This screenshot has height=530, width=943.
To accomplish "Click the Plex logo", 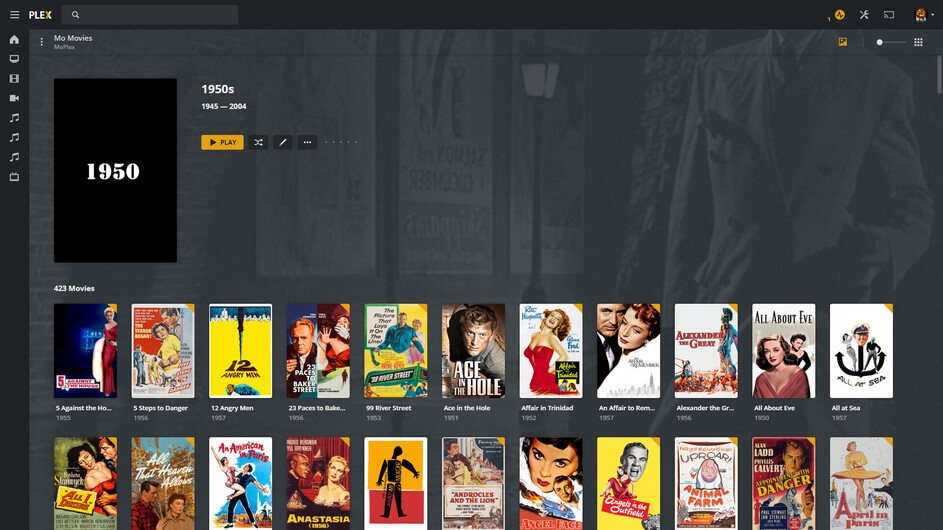I will click(40, 15).
